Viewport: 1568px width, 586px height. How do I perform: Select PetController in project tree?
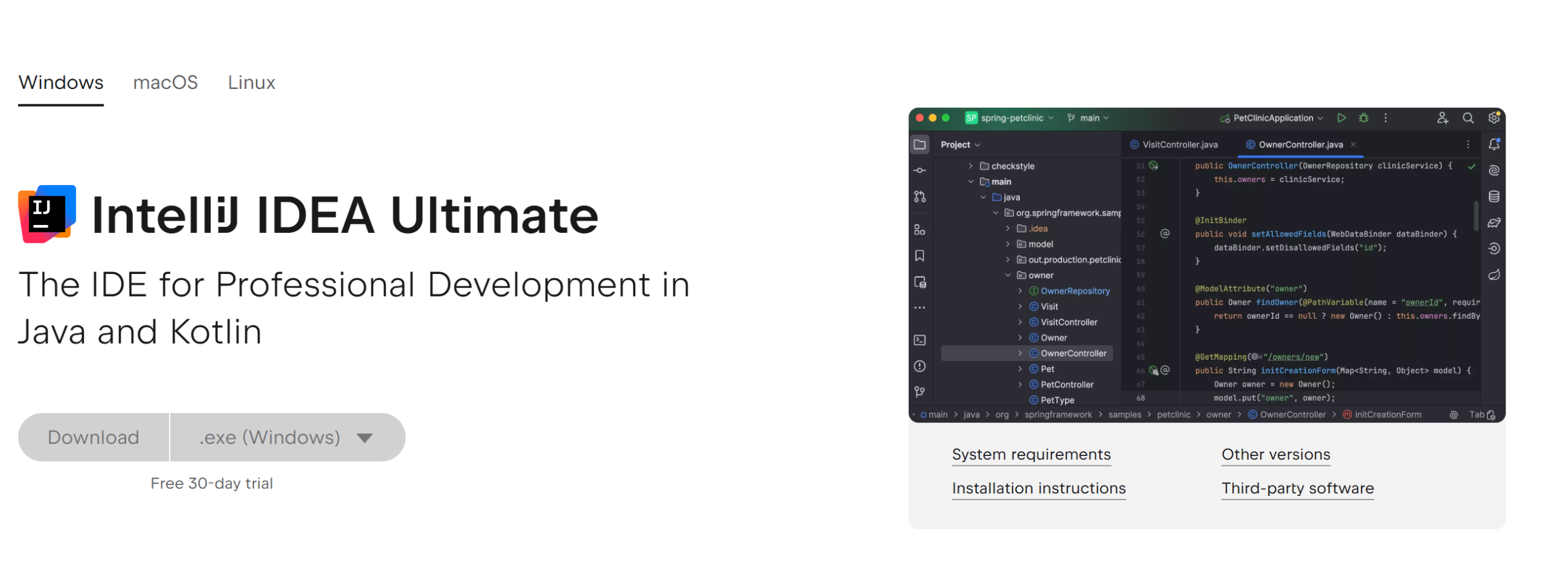pos(1061,385)
